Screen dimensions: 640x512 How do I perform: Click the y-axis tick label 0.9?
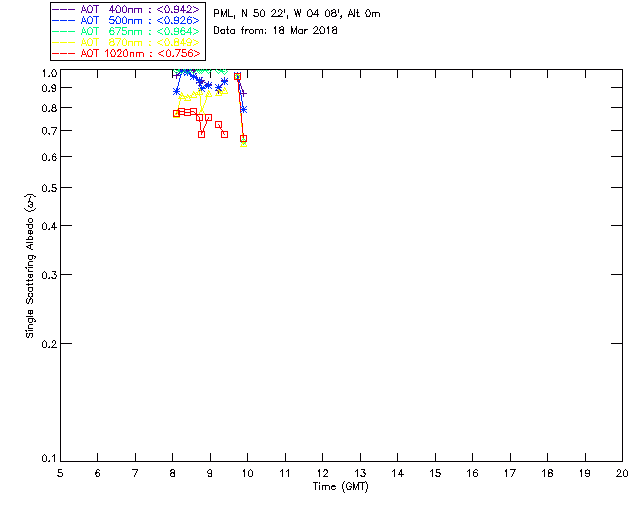pos(49,88)
